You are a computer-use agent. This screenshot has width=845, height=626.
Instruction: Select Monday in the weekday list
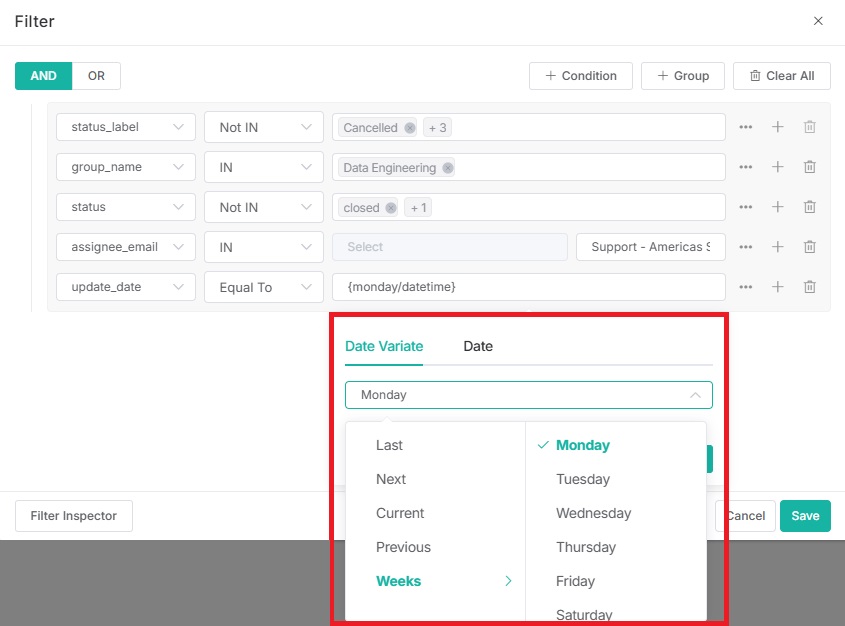click(583, 445)
